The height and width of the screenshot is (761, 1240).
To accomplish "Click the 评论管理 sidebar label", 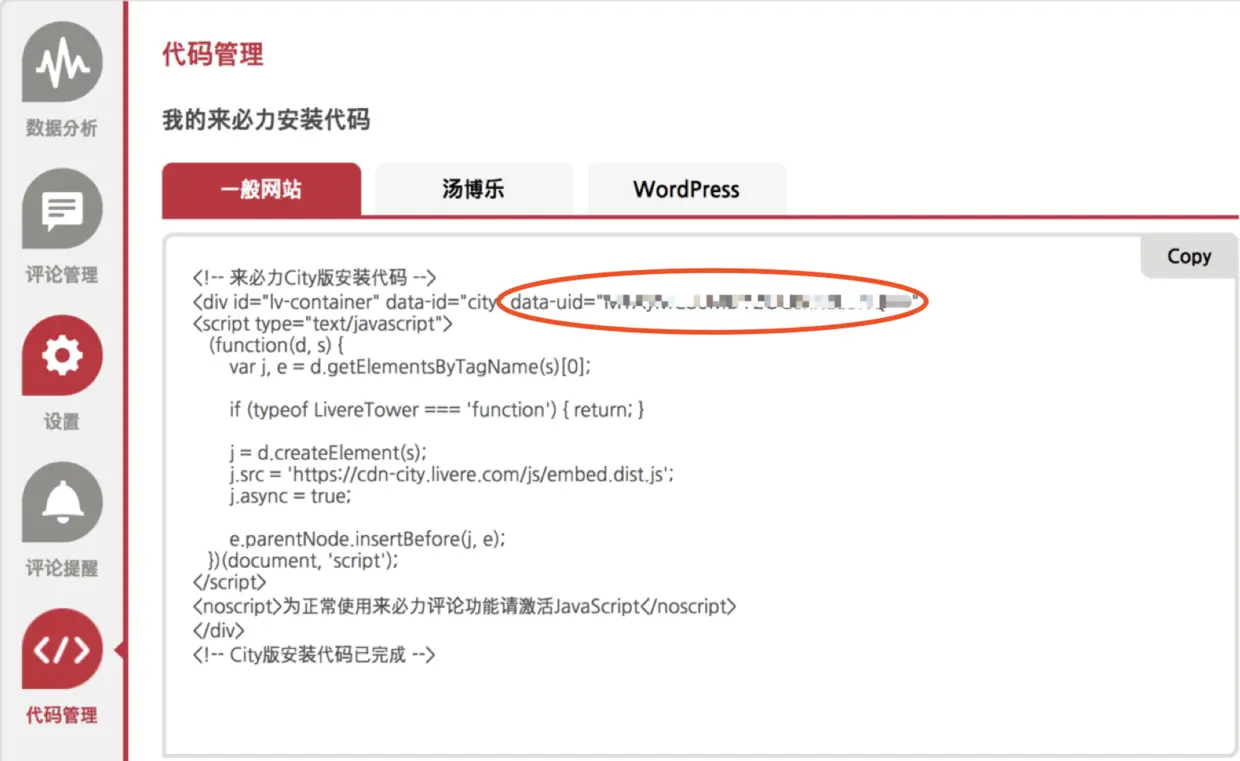I will coord(62,275).
